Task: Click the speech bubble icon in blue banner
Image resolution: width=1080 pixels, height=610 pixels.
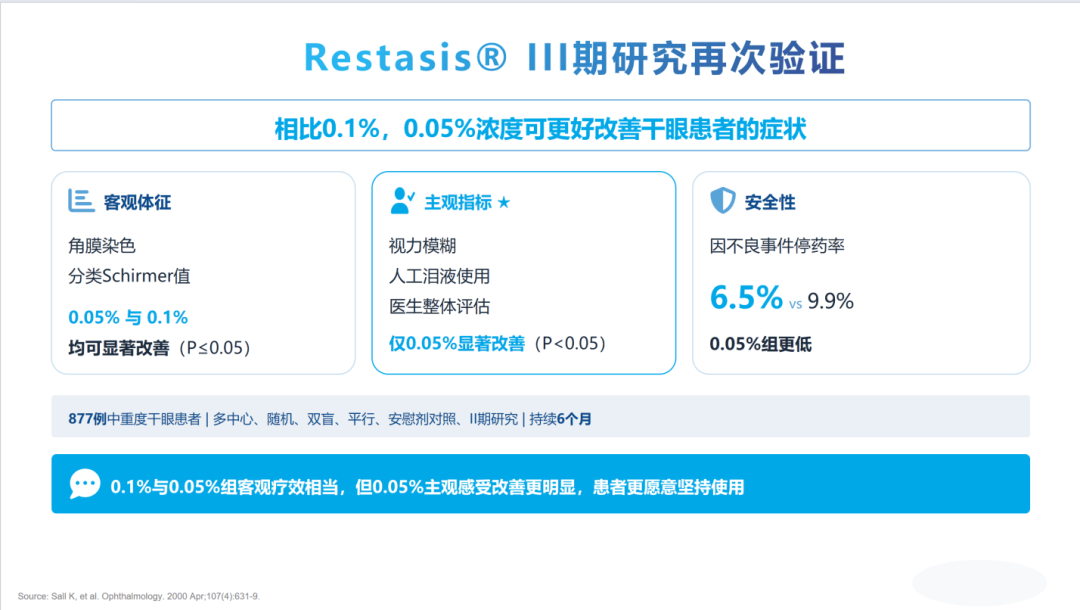Action: pyautogui.click(x=85, y=483)
